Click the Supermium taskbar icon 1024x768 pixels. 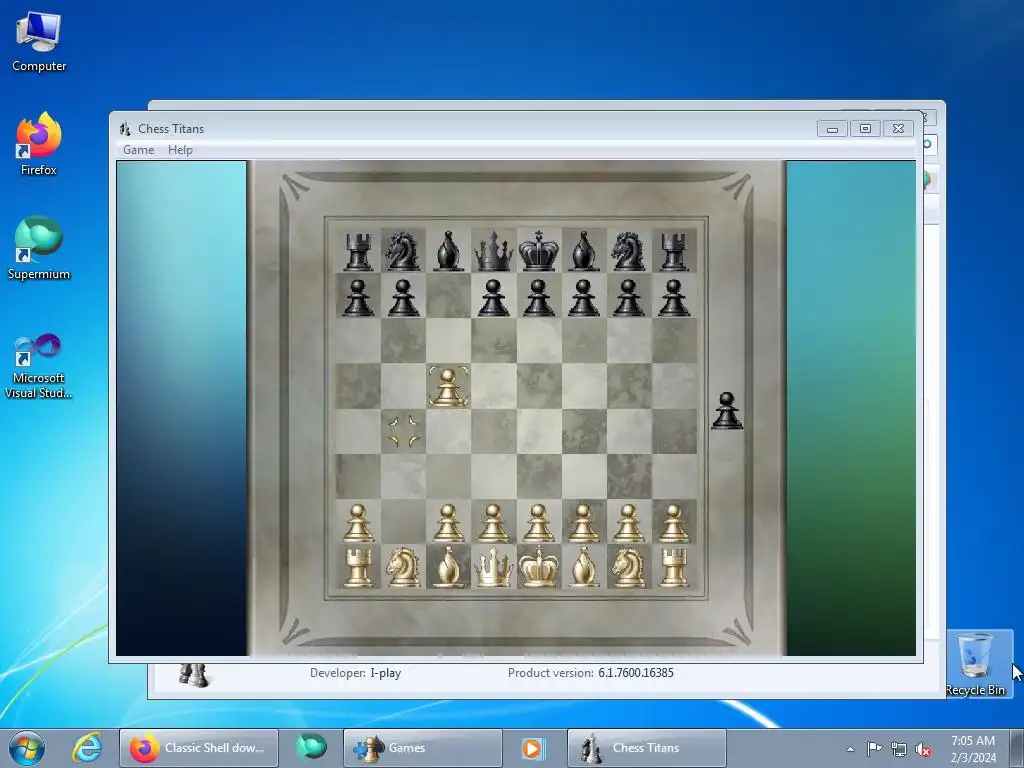312,748
